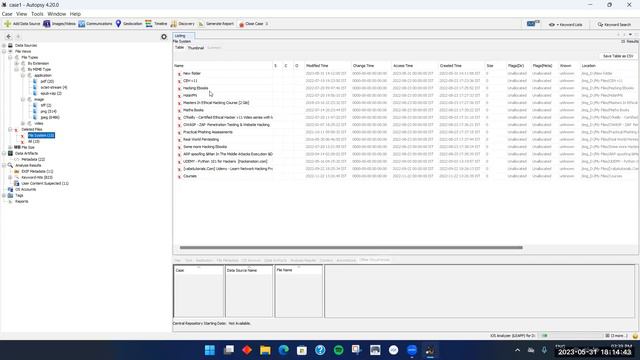Open Microsoft Edge from the taskbar
640x360 pixels.
pos(284,350)
